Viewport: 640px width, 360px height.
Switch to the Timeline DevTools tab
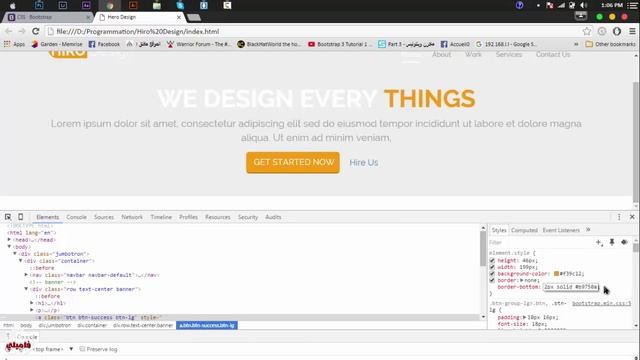161,217
